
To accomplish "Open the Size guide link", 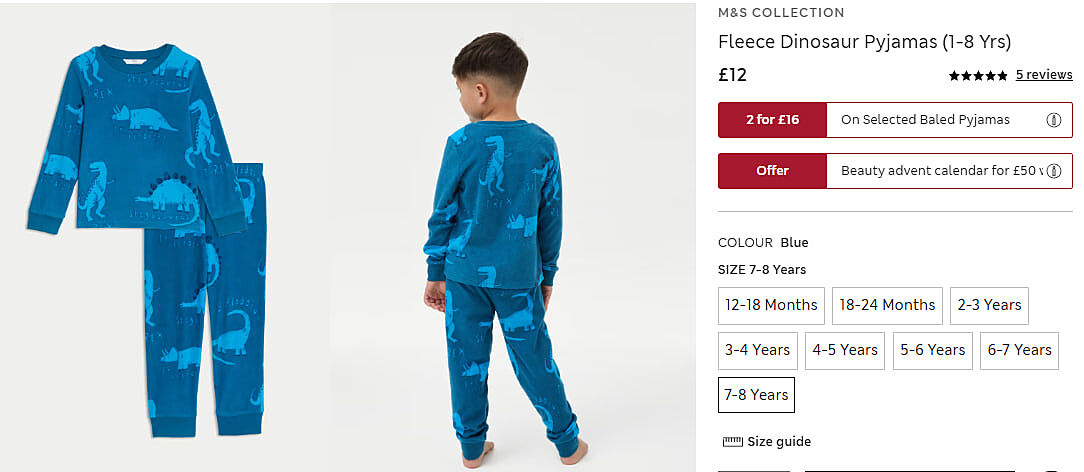I will pyautogui.click(x=779, y=442).
